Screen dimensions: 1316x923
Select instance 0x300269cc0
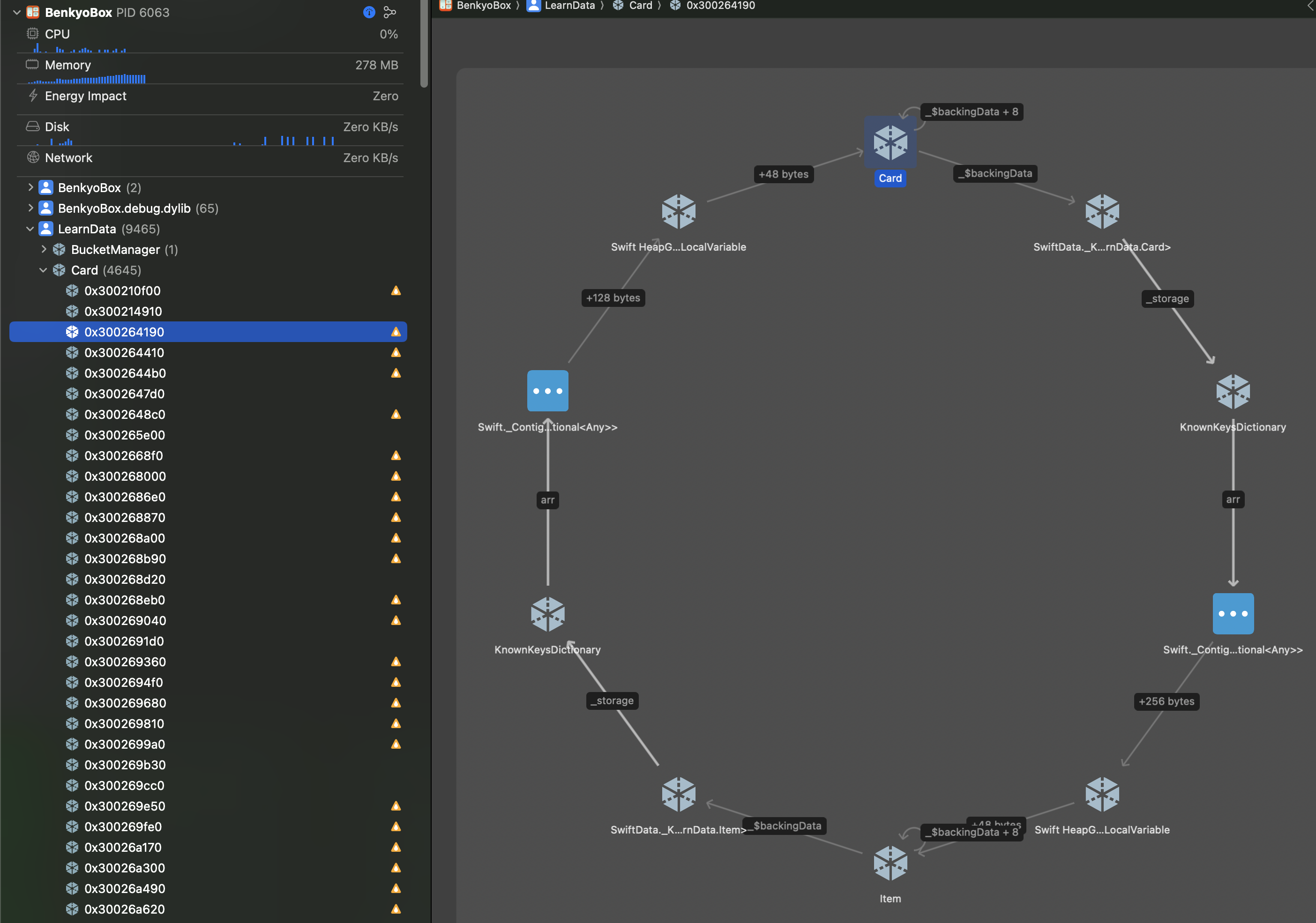coord(208,786)
